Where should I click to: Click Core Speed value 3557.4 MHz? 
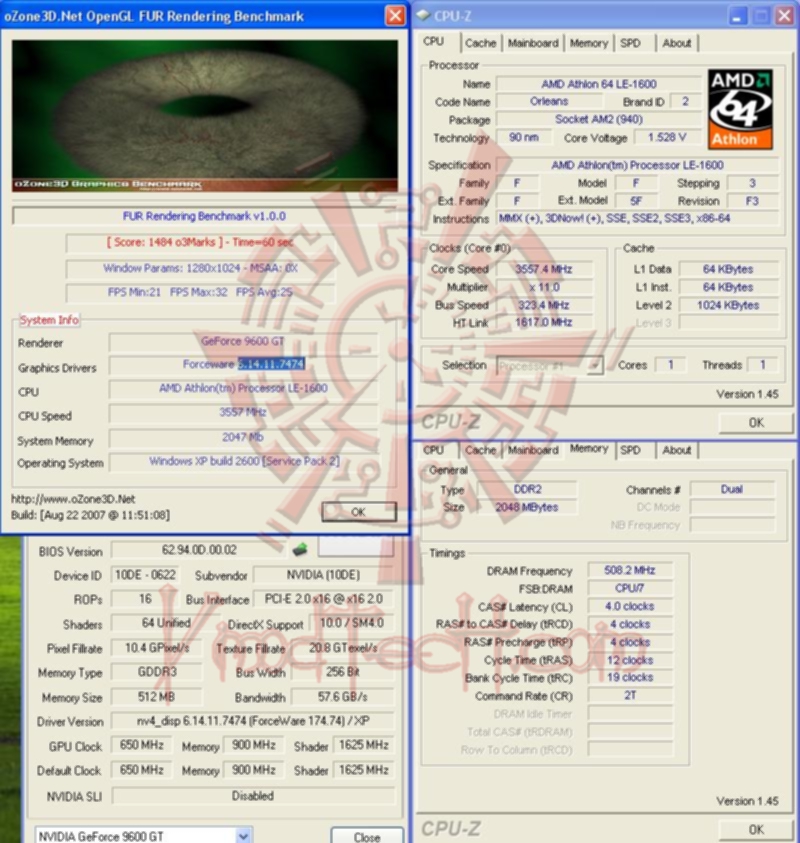click(x=544, y=269)
